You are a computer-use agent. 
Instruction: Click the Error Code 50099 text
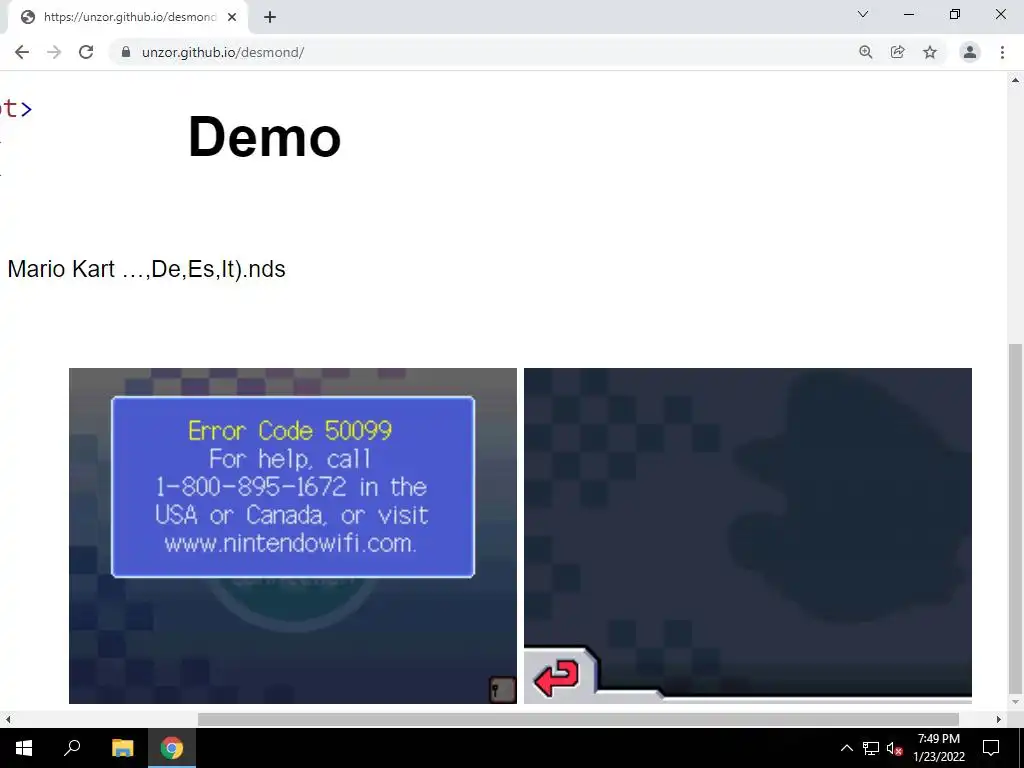290,431
